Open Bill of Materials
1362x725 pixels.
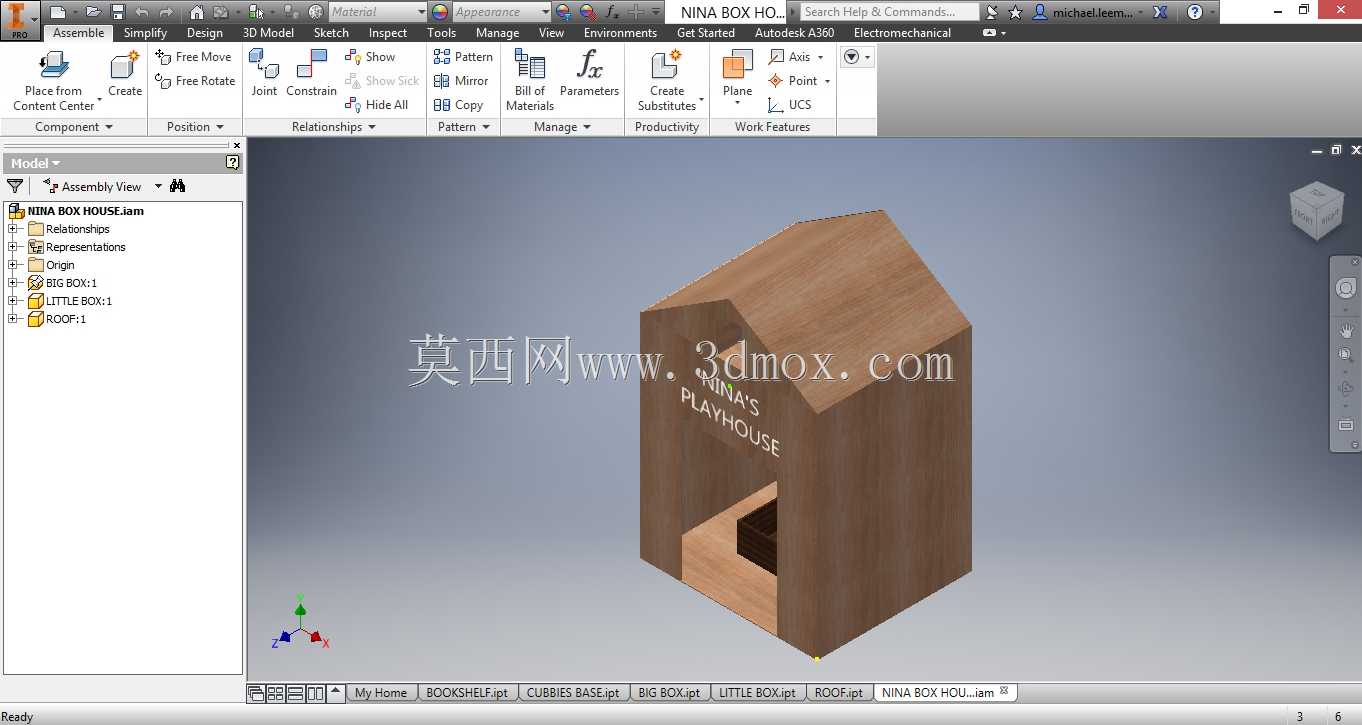pos(530,80)
